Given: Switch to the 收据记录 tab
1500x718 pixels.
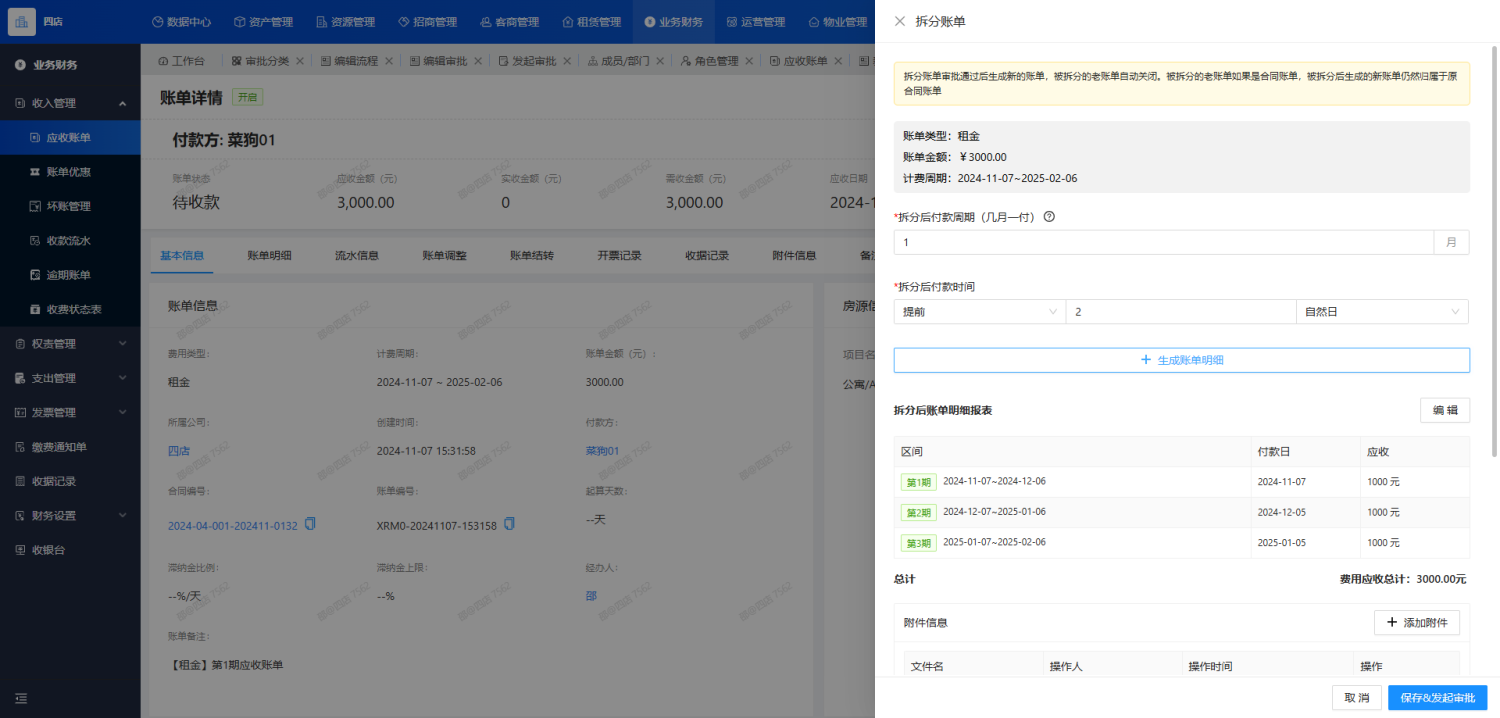Looking at the screenshot, I should pos(707,255).
